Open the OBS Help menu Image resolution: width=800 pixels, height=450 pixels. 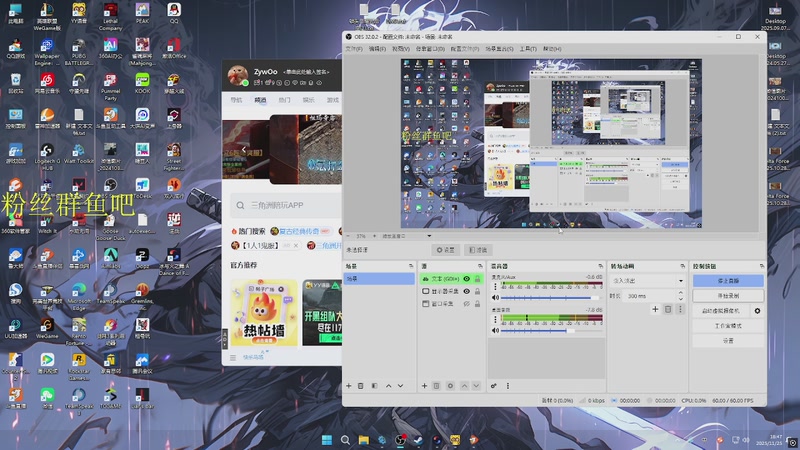[x=552, y=49]
